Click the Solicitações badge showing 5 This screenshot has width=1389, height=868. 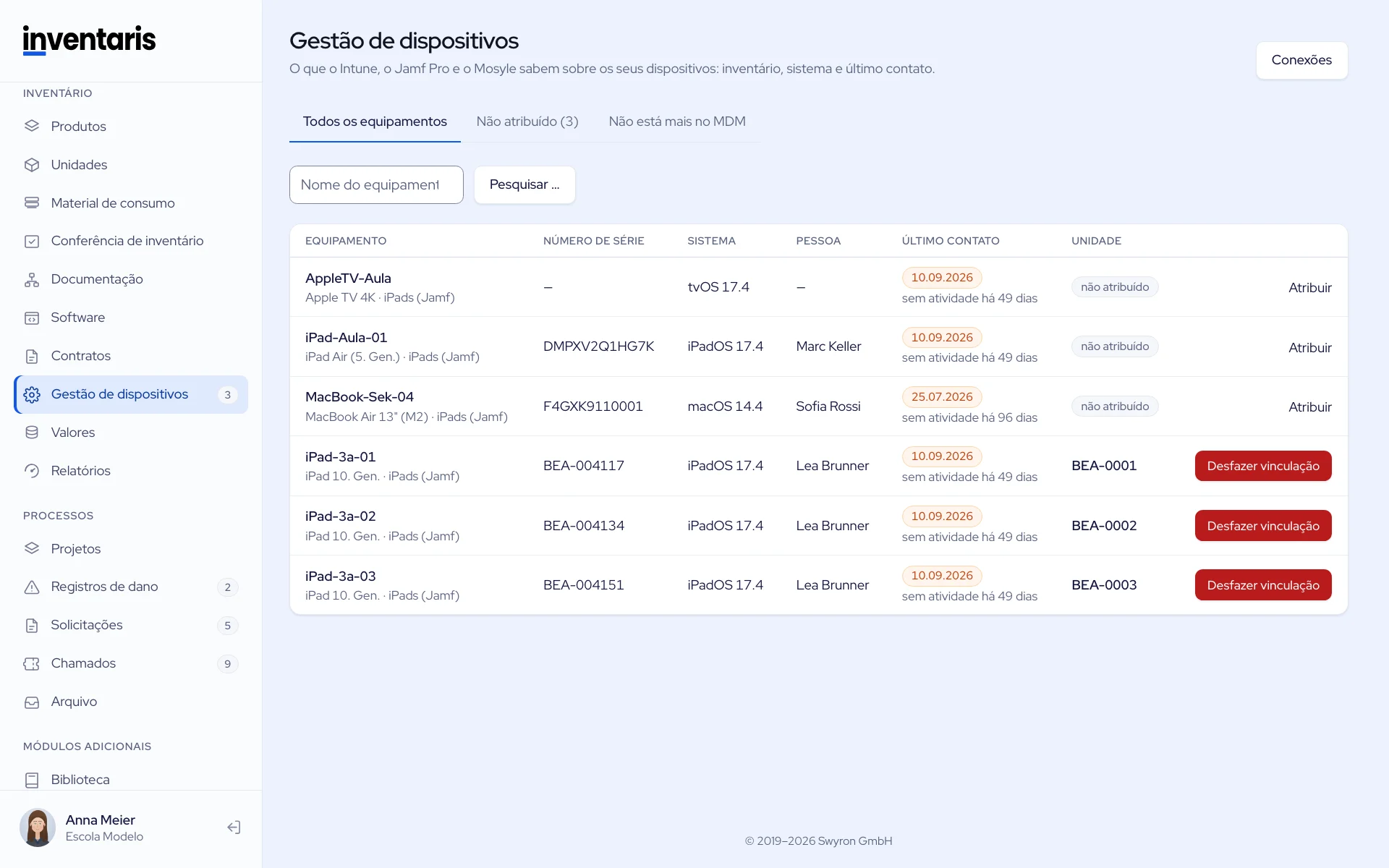[x=227, y=626]
